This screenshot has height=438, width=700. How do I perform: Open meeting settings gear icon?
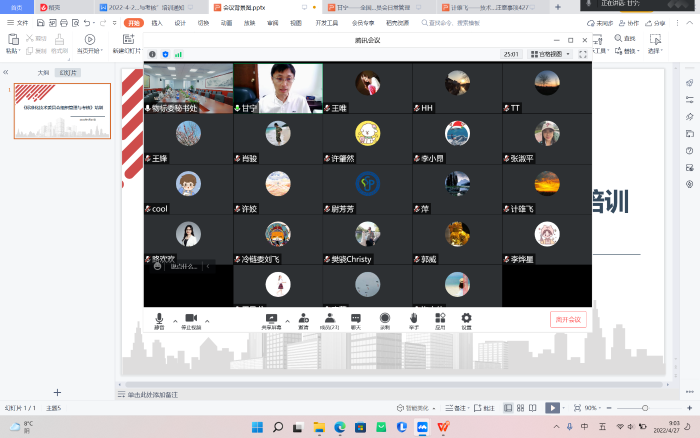point(466,319)
